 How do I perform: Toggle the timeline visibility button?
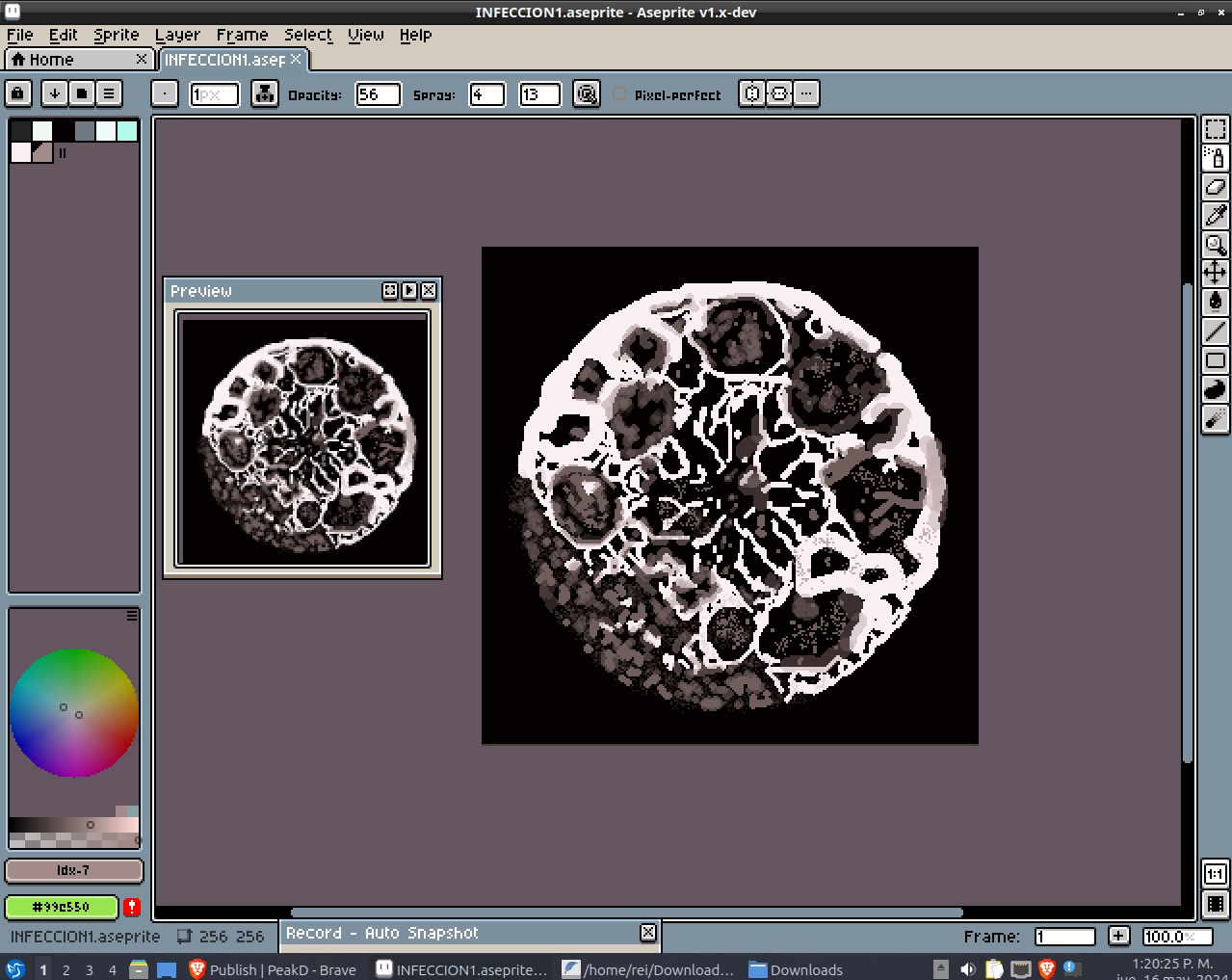(1216, 904)
